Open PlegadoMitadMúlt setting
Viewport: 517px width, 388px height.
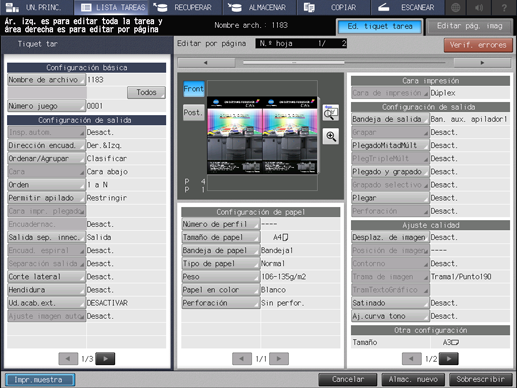pos(390,145)
